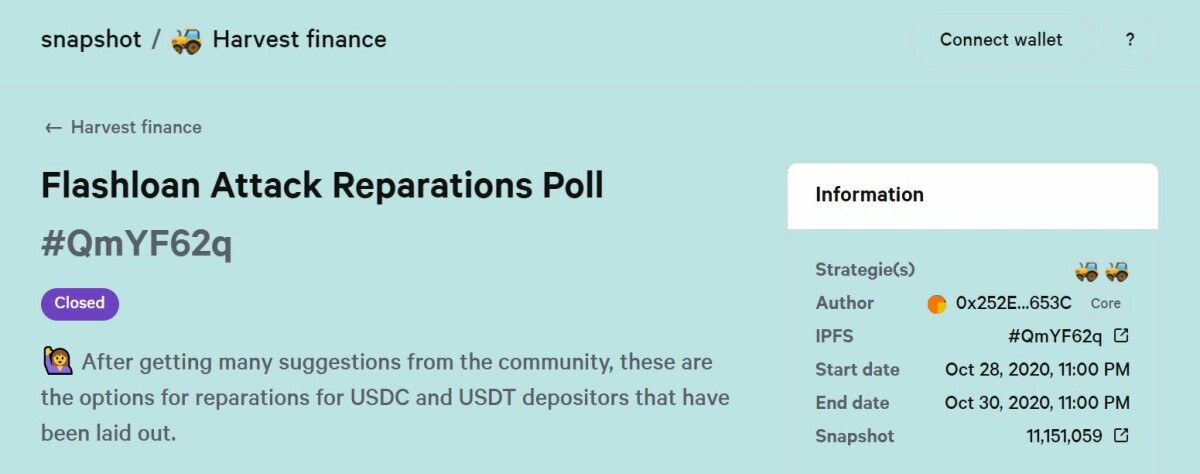Open the Snapshot block external link icon
Viewport: 1200px width, 474px height.
pos(1121,436)
